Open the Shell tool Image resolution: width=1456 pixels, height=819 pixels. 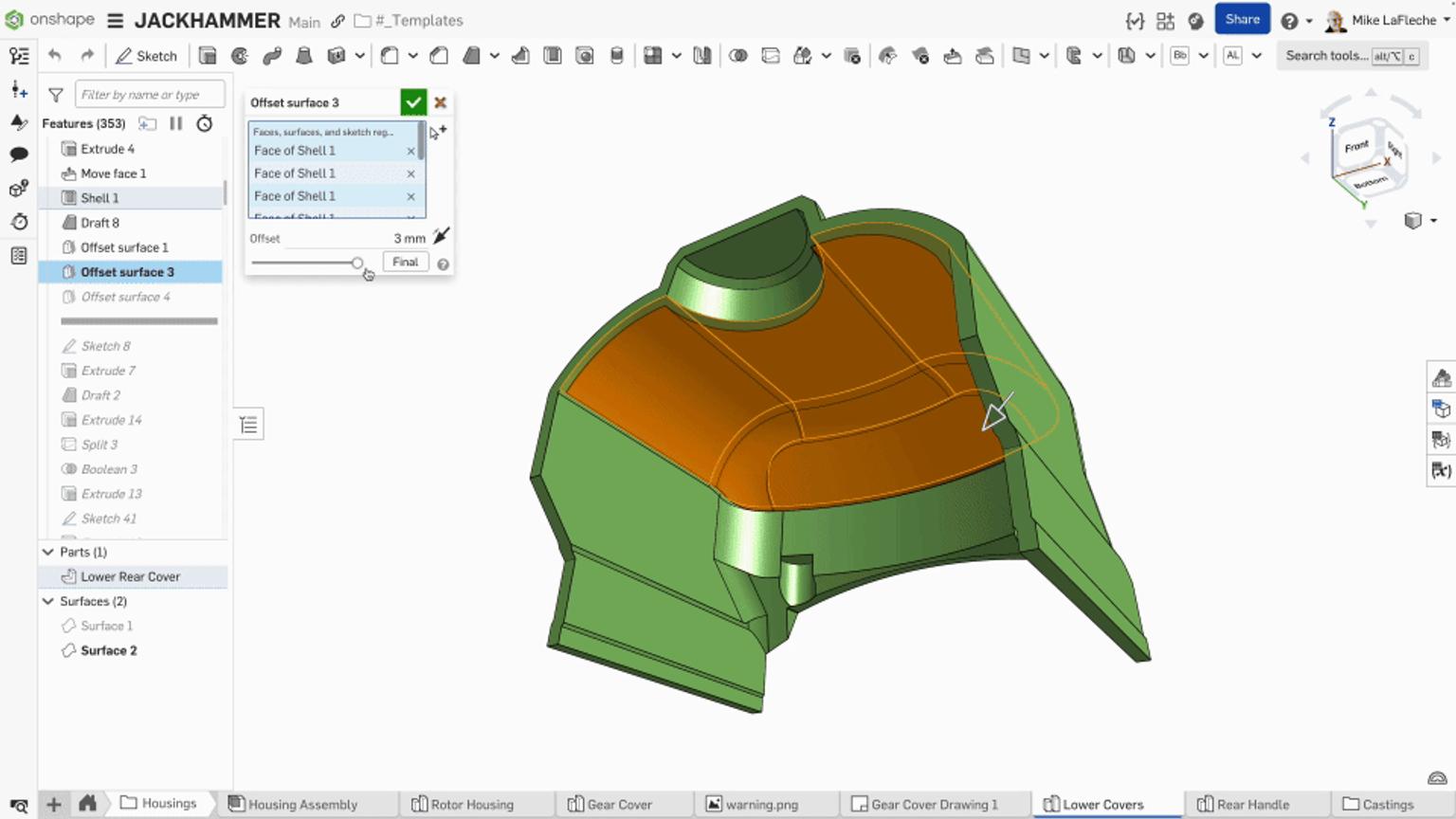pyautogui.click(x=553, y=56)
